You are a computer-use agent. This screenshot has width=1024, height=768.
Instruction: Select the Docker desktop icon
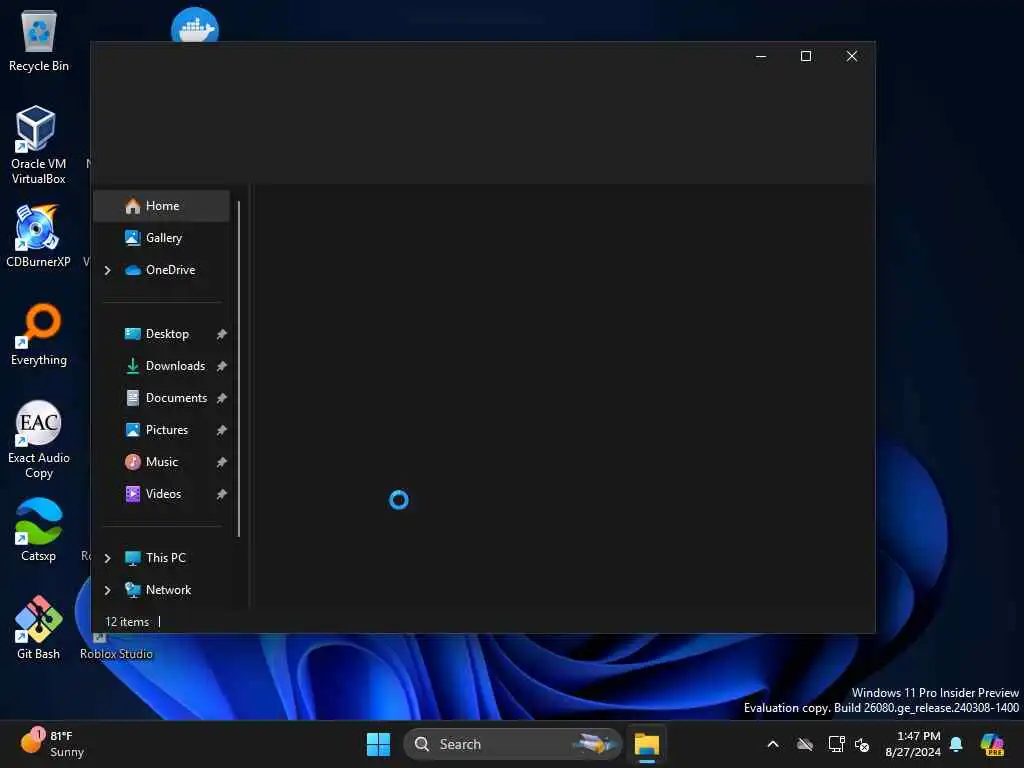click(x=195, y=26)
